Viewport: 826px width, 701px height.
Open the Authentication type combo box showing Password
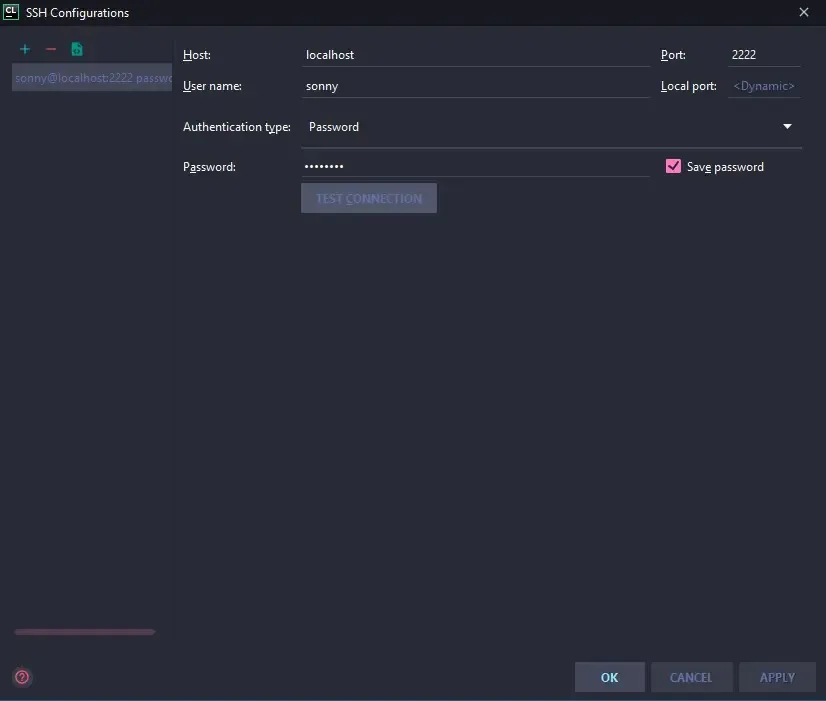540,127
